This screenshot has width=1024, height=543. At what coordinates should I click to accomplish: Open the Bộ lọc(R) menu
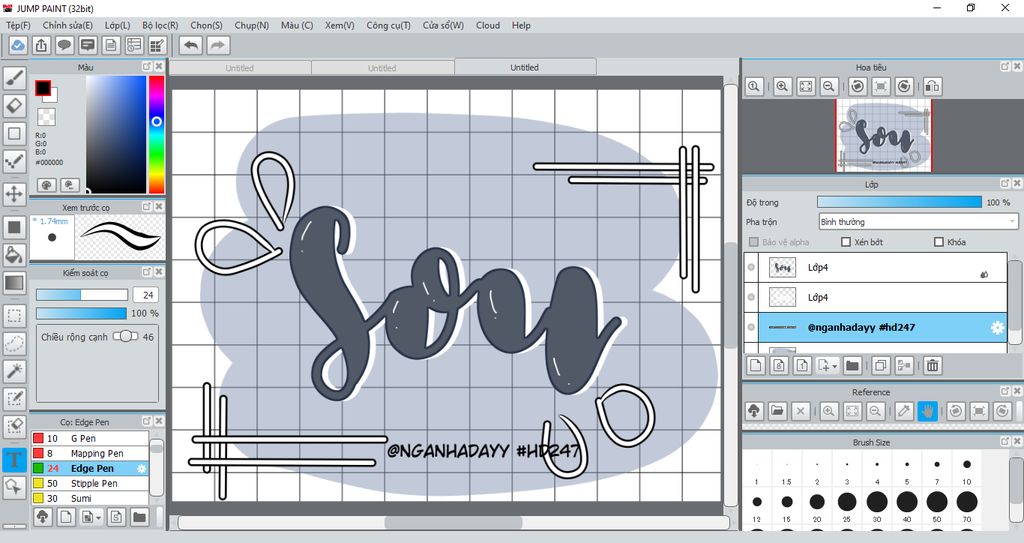[x=160, y=25]
